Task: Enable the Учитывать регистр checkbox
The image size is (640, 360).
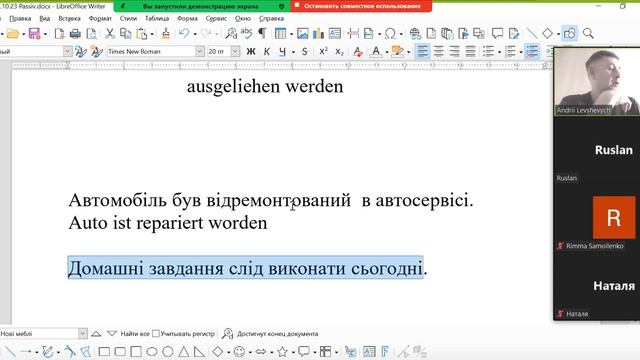Action: pyautogui.click(x=156, y=334)
